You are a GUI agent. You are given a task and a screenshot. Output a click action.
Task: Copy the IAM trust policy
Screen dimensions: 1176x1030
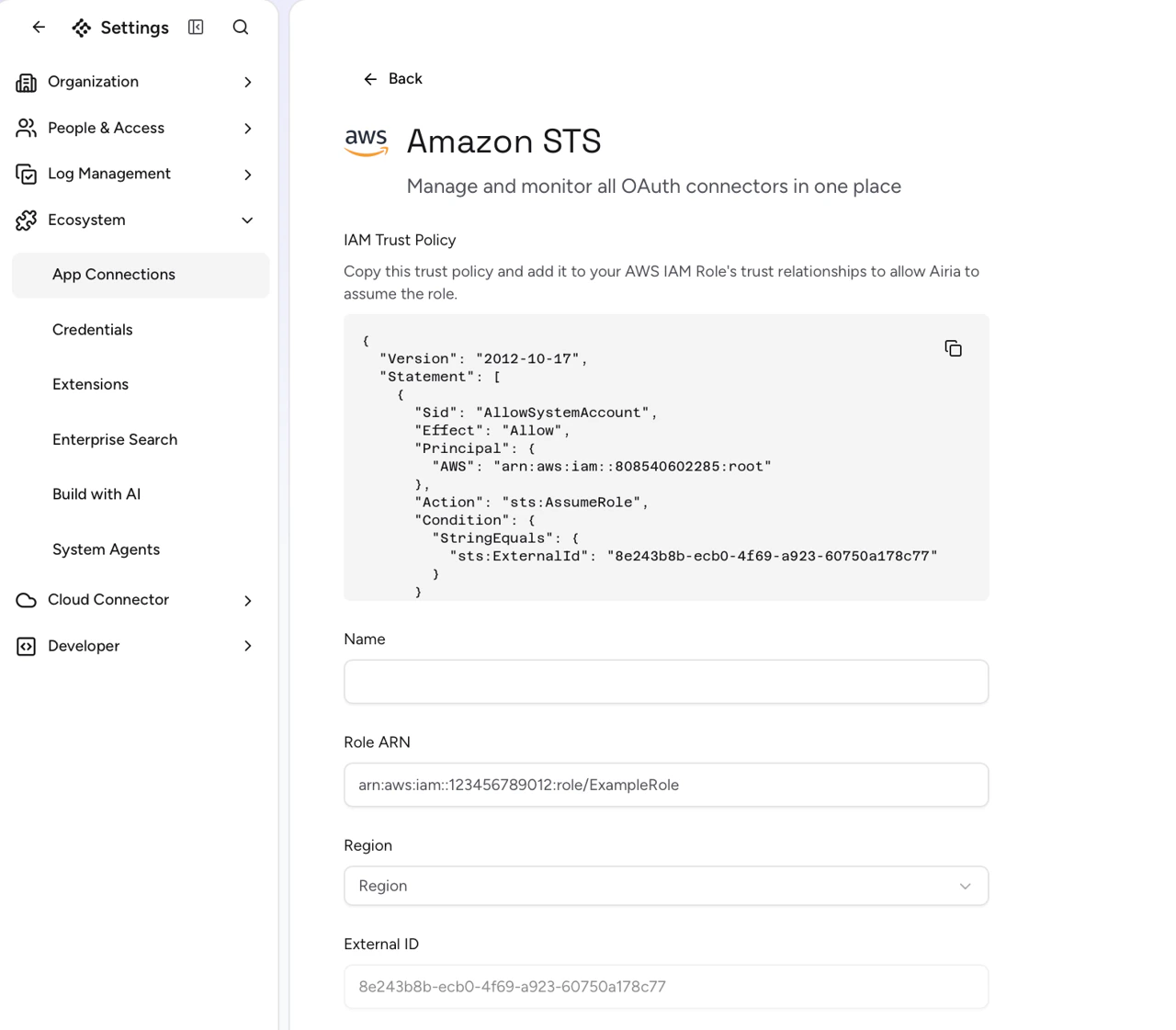pyautogui.click(x=953, y=348)
